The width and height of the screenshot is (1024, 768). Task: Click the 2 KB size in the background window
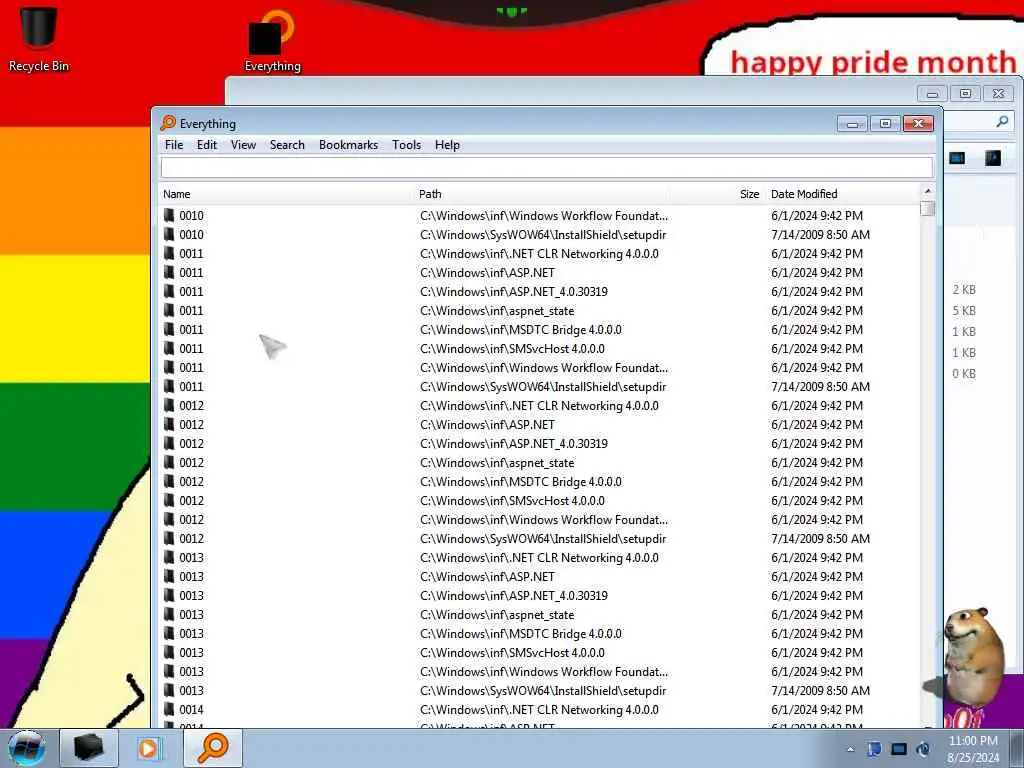tap(964, 290)
